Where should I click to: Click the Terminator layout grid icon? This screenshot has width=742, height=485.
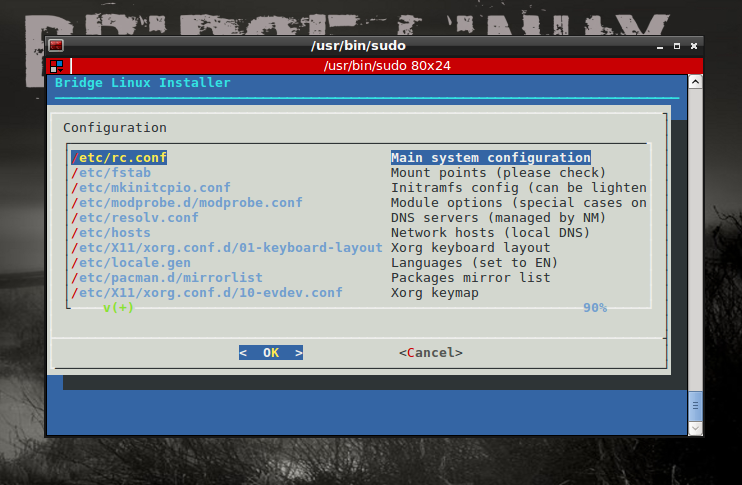[57, 66]
